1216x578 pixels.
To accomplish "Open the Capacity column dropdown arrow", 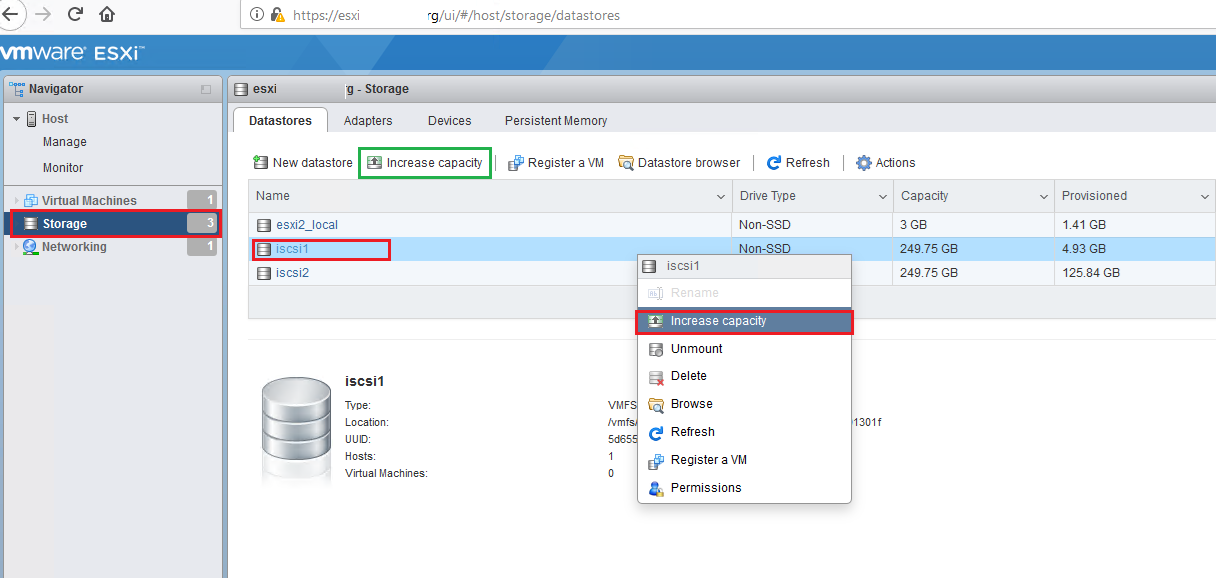I will (1044, 197).
